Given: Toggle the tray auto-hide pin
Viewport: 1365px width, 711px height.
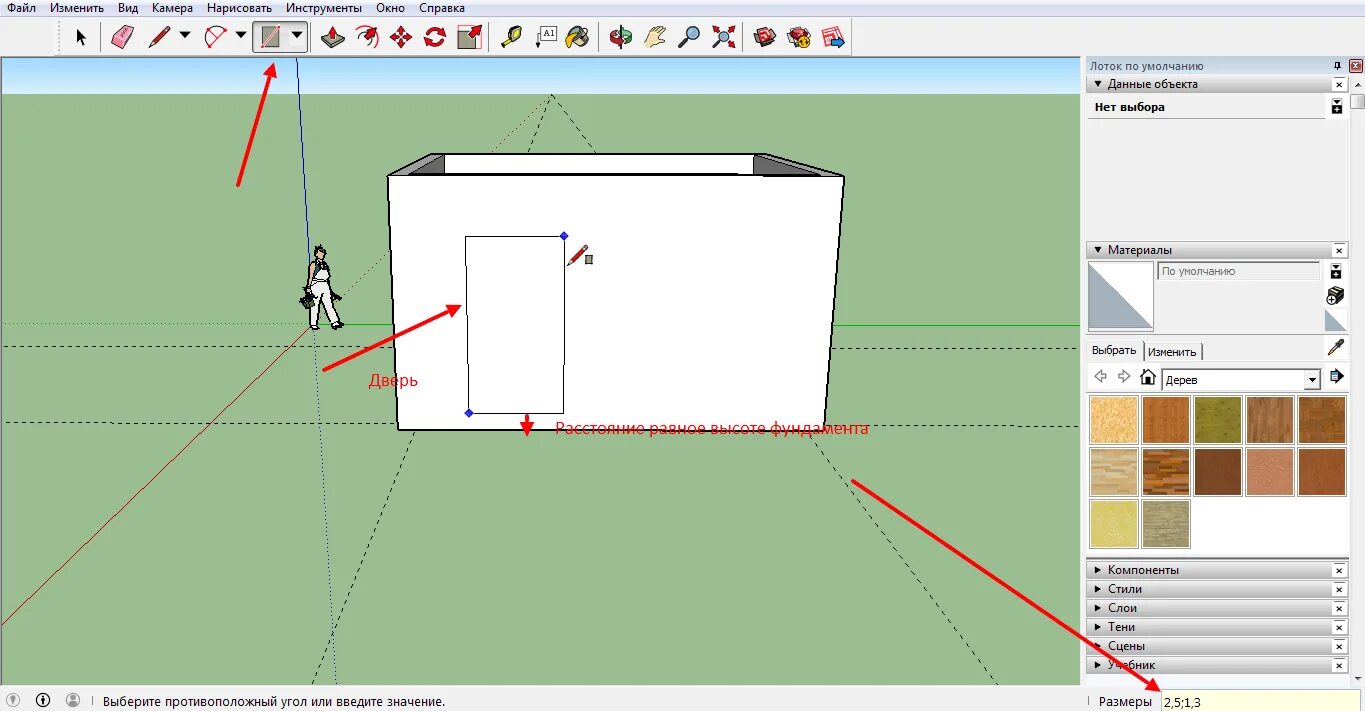Looking at the screenshot, I should pyautogui.click(x=1338, y=65).
